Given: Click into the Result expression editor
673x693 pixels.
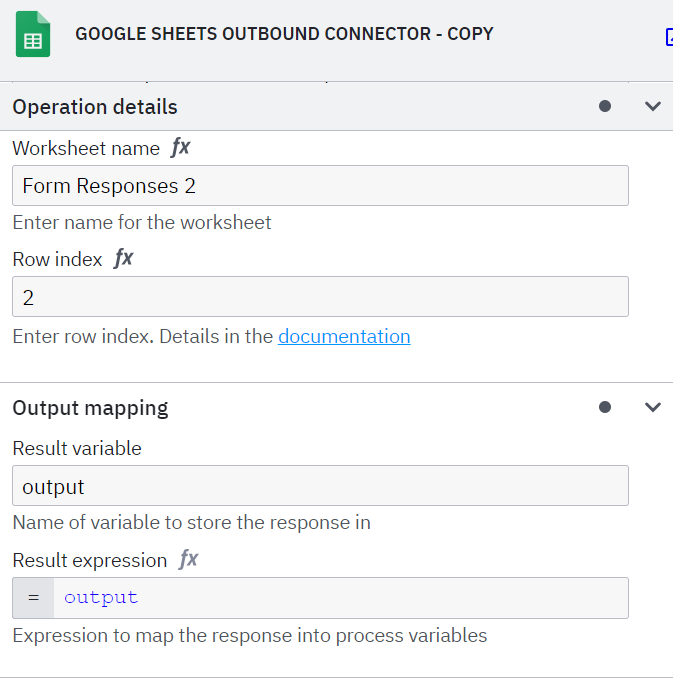Looking at the screenshot, I should 341,598.
